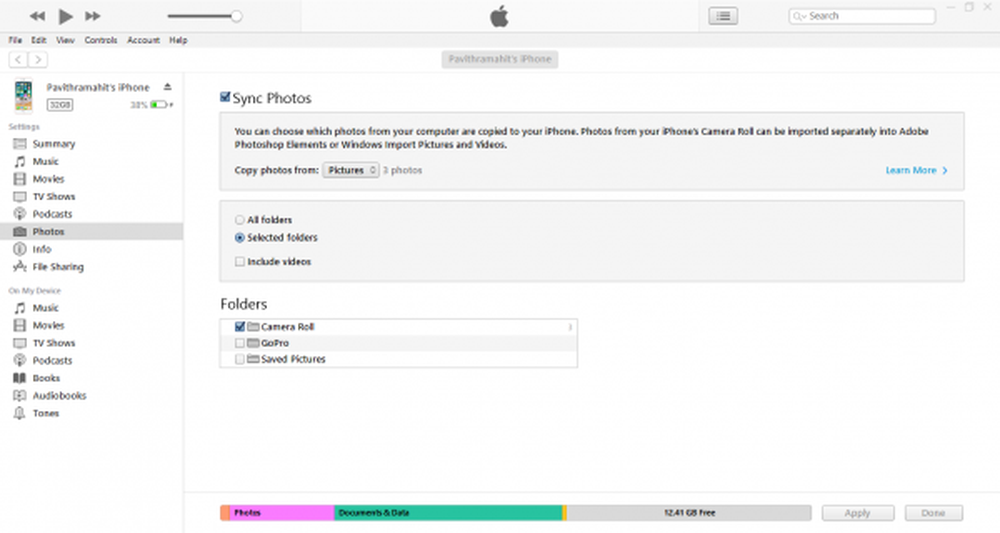Click the Fast Forward button
This screenshot has height=533, width=1000.
pyautogui.click(x=93, y=16)
